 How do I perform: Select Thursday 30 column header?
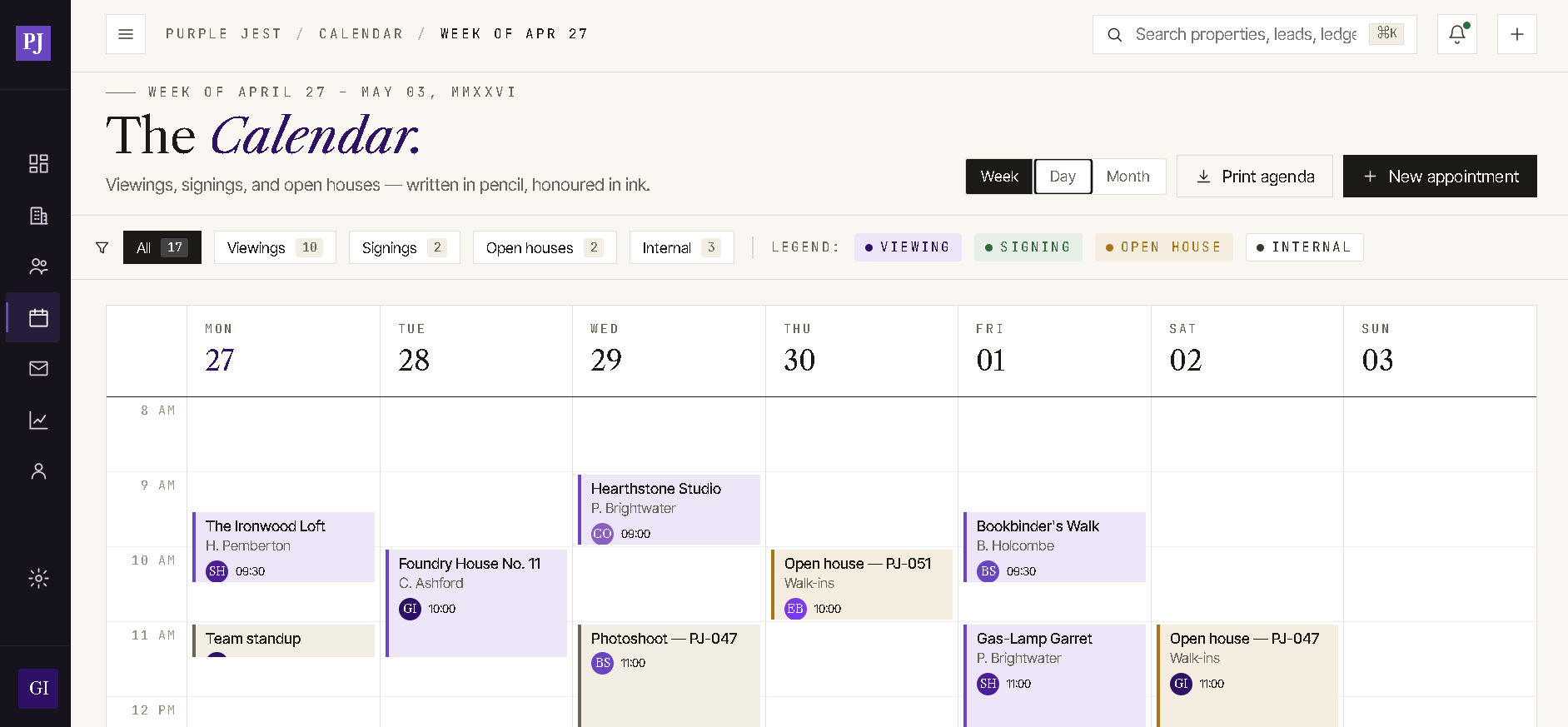coord(862,351)
